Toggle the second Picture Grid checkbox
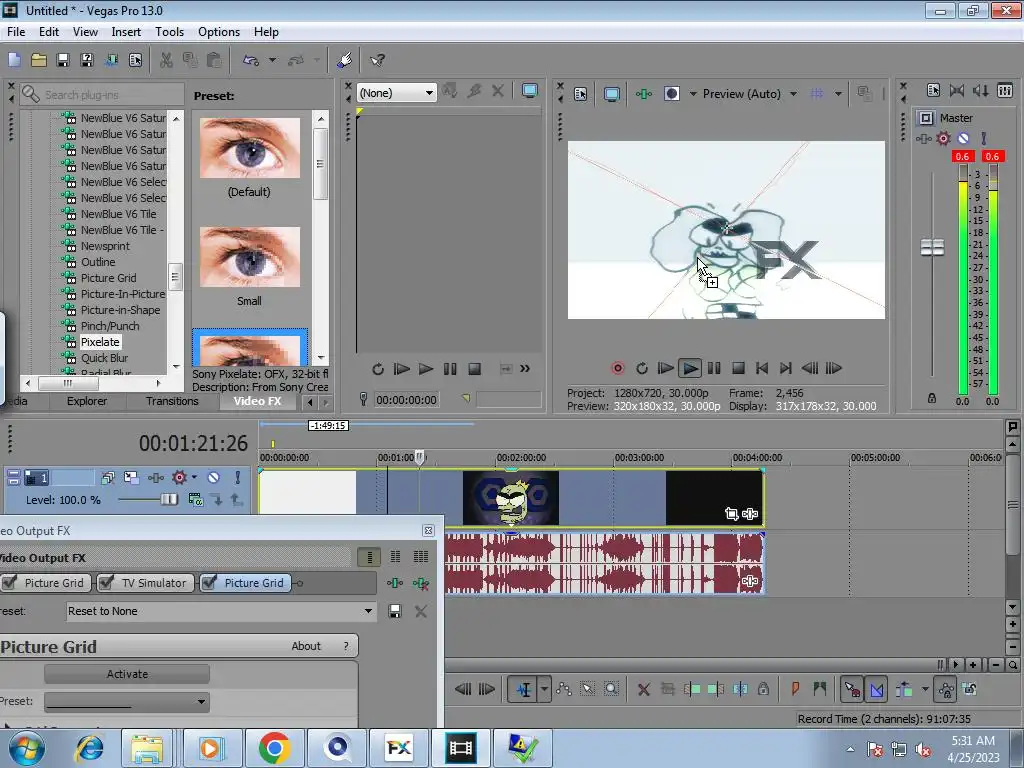 tap(209, 583)
